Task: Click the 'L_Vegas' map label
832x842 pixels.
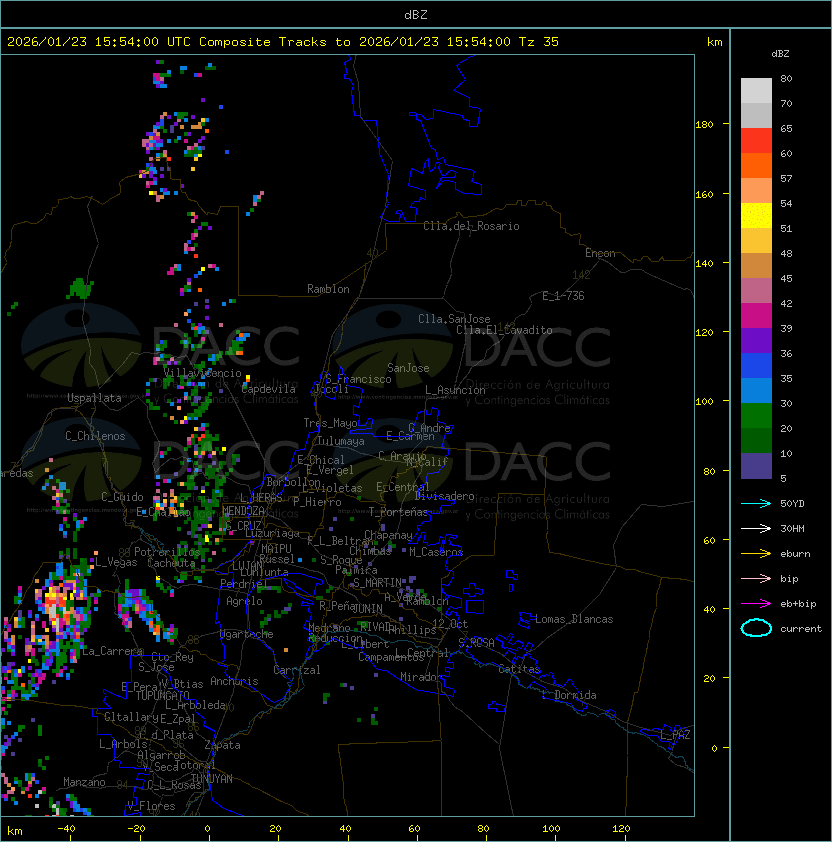Action: pyautogui.click(x=116, y=562)
